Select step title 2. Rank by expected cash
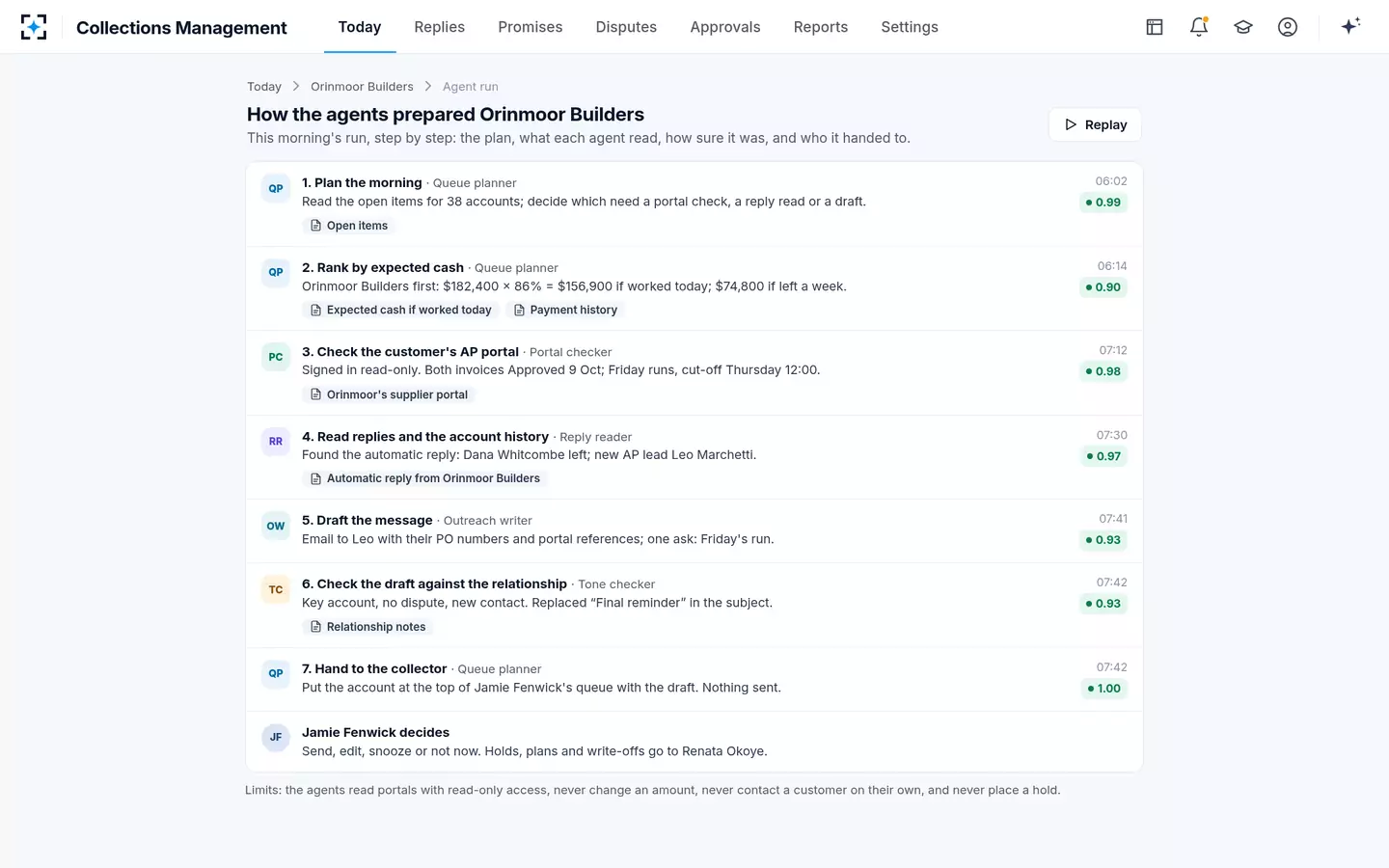 [x=383, y=267]
